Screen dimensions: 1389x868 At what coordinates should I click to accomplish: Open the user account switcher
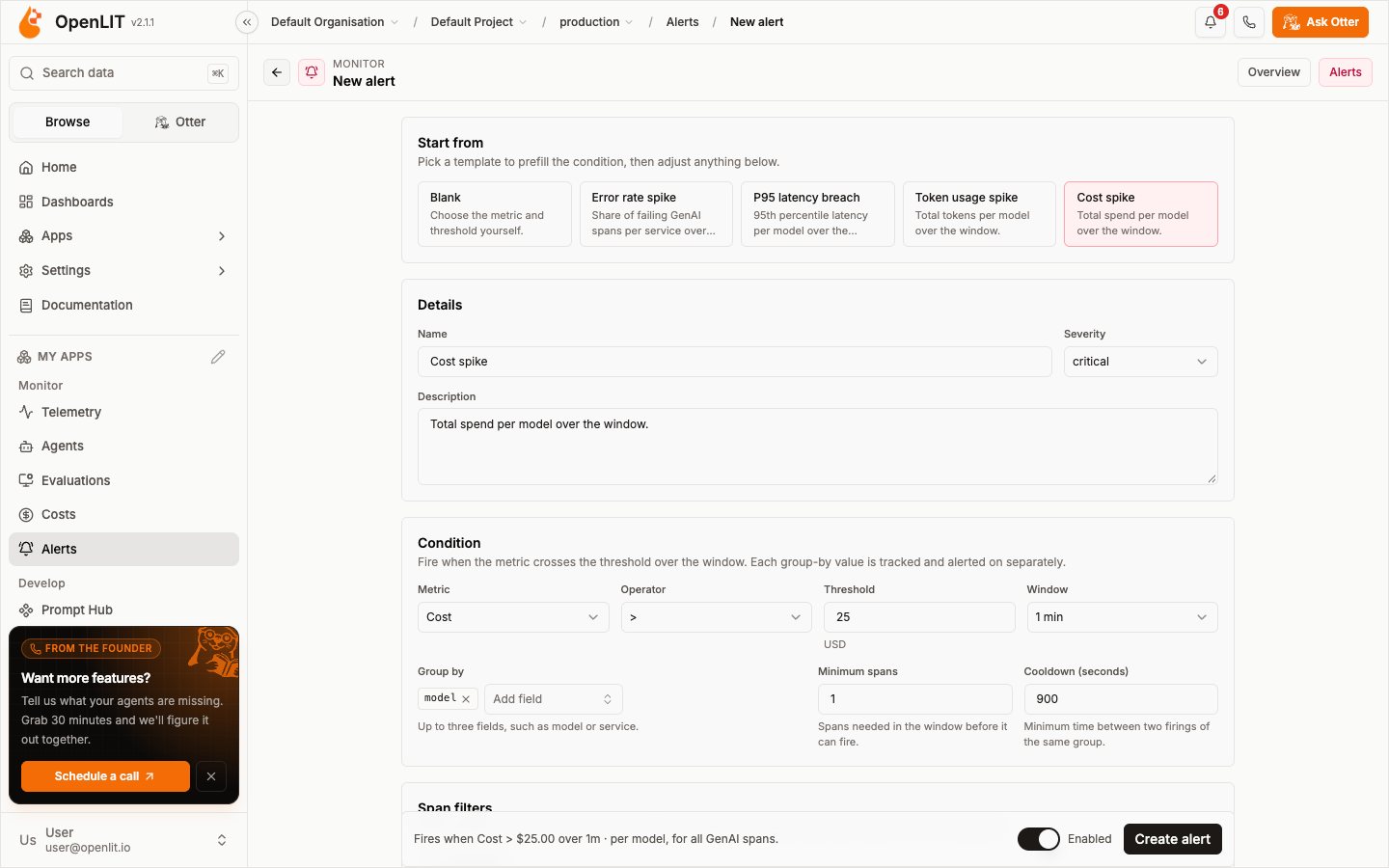(123, 840)
